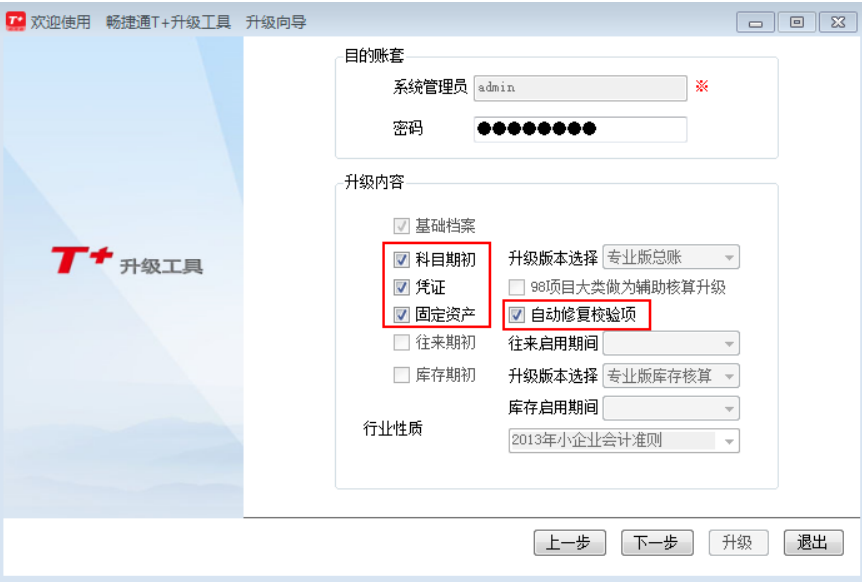Image resolution: width=864 pixels, height=582 pixels.
Task: Toggle the 固定资产 checkbox
Action: (401, 315)
